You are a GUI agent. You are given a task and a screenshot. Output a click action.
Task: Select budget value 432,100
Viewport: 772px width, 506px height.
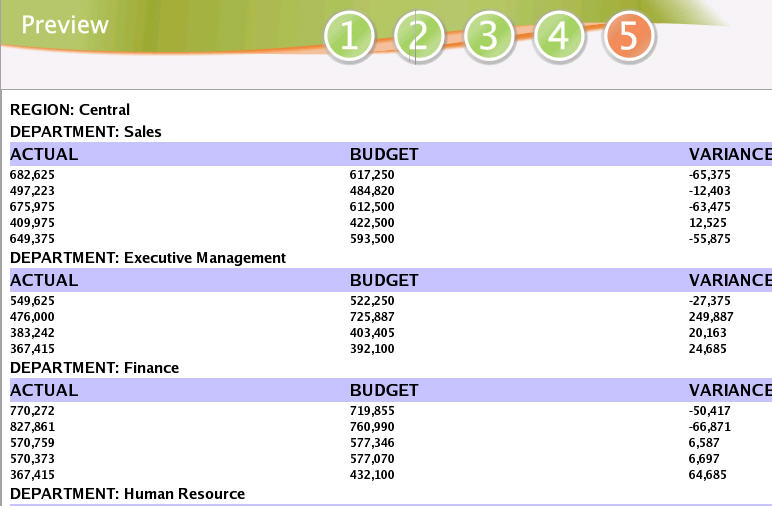click(372, 475)
